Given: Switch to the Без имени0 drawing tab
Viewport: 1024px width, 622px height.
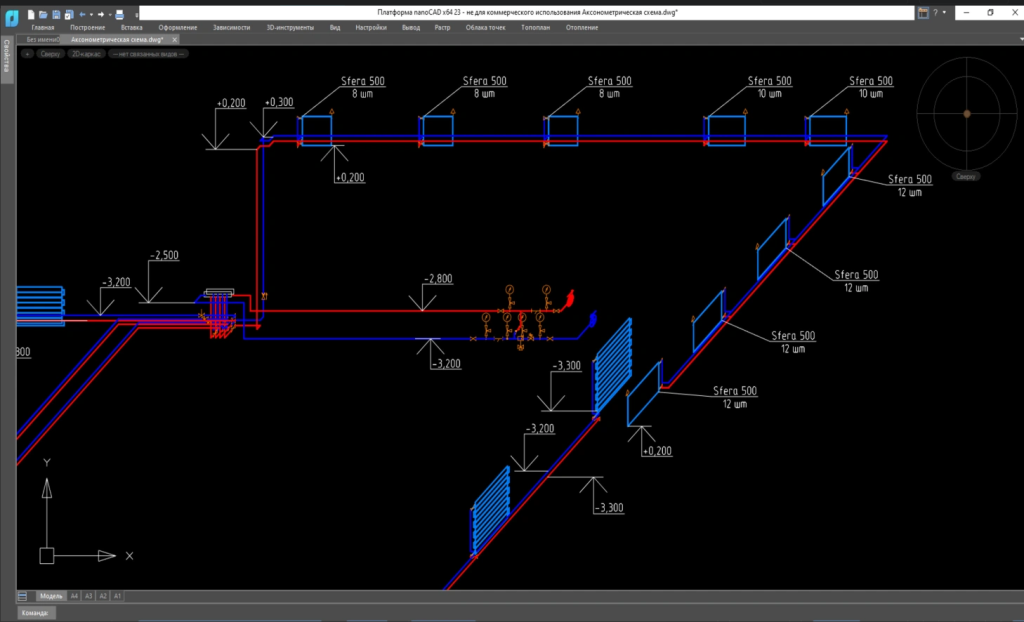Looking at the screenshot, I should 43,38.
